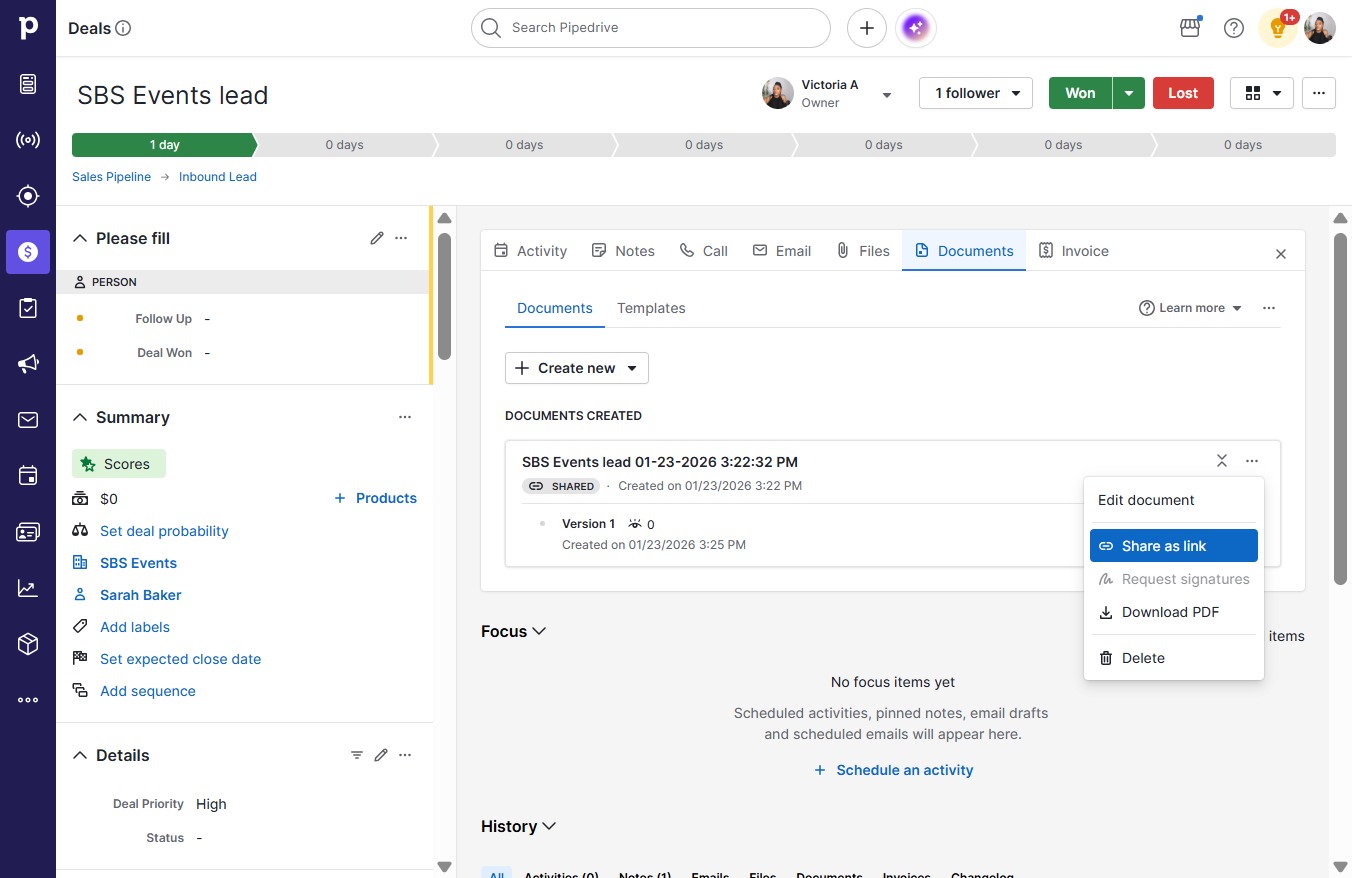
Task: Open More ellipsis in sidebar
Action: pos(28,700)
